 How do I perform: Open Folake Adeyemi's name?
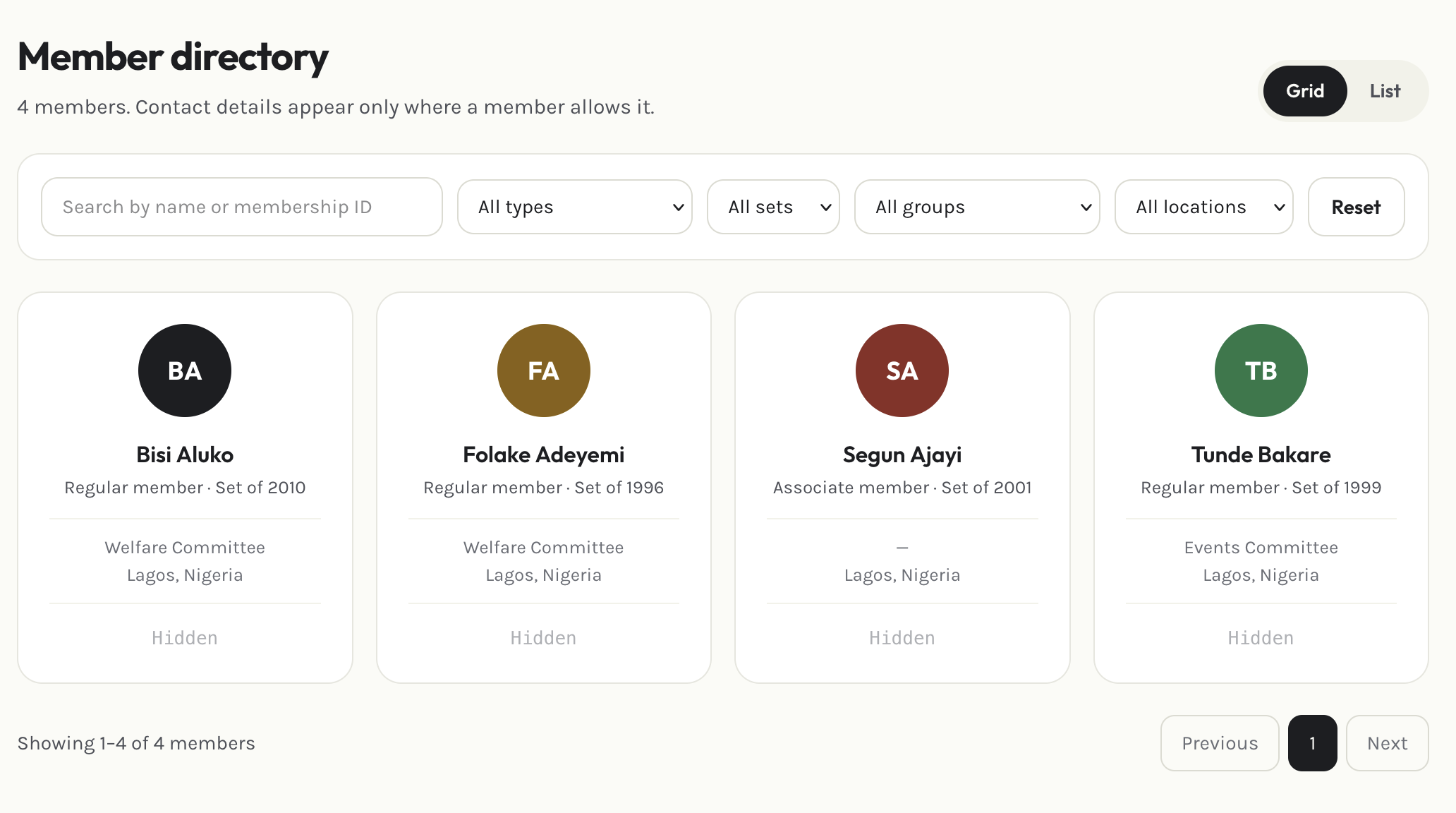544,454
